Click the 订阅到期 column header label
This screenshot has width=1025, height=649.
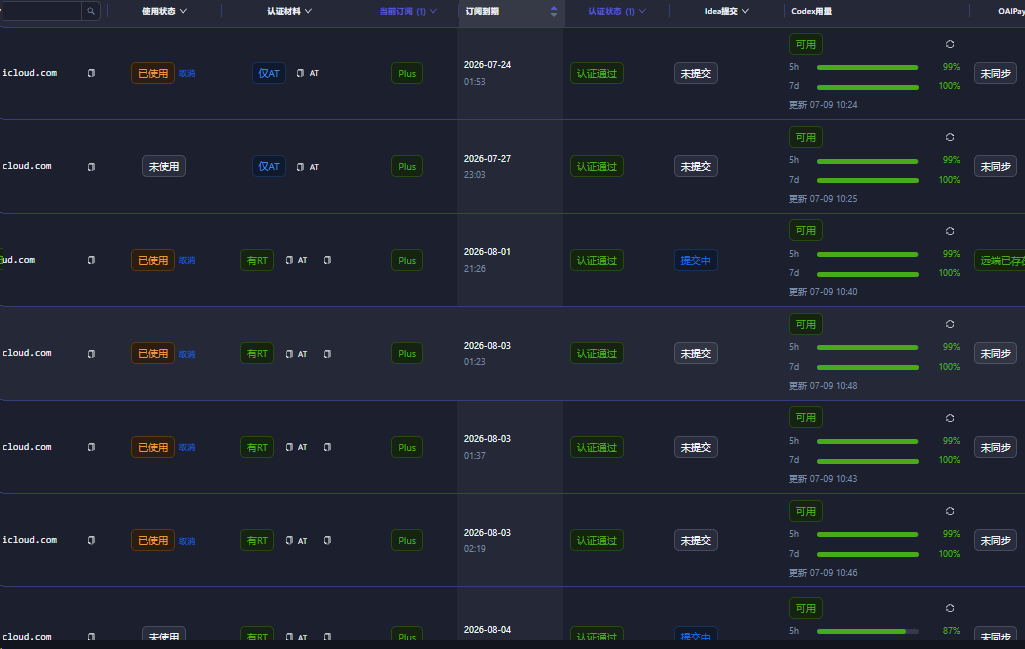click(482, 11)
